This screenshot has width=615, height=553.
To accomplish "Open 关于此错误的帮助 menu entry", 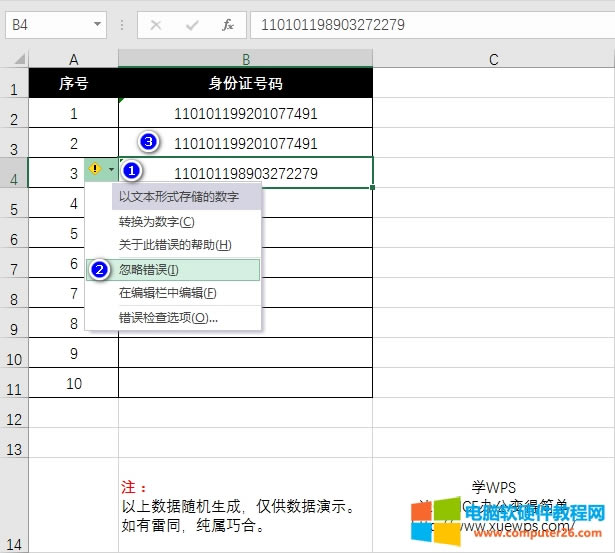I will tap(175, 245).
